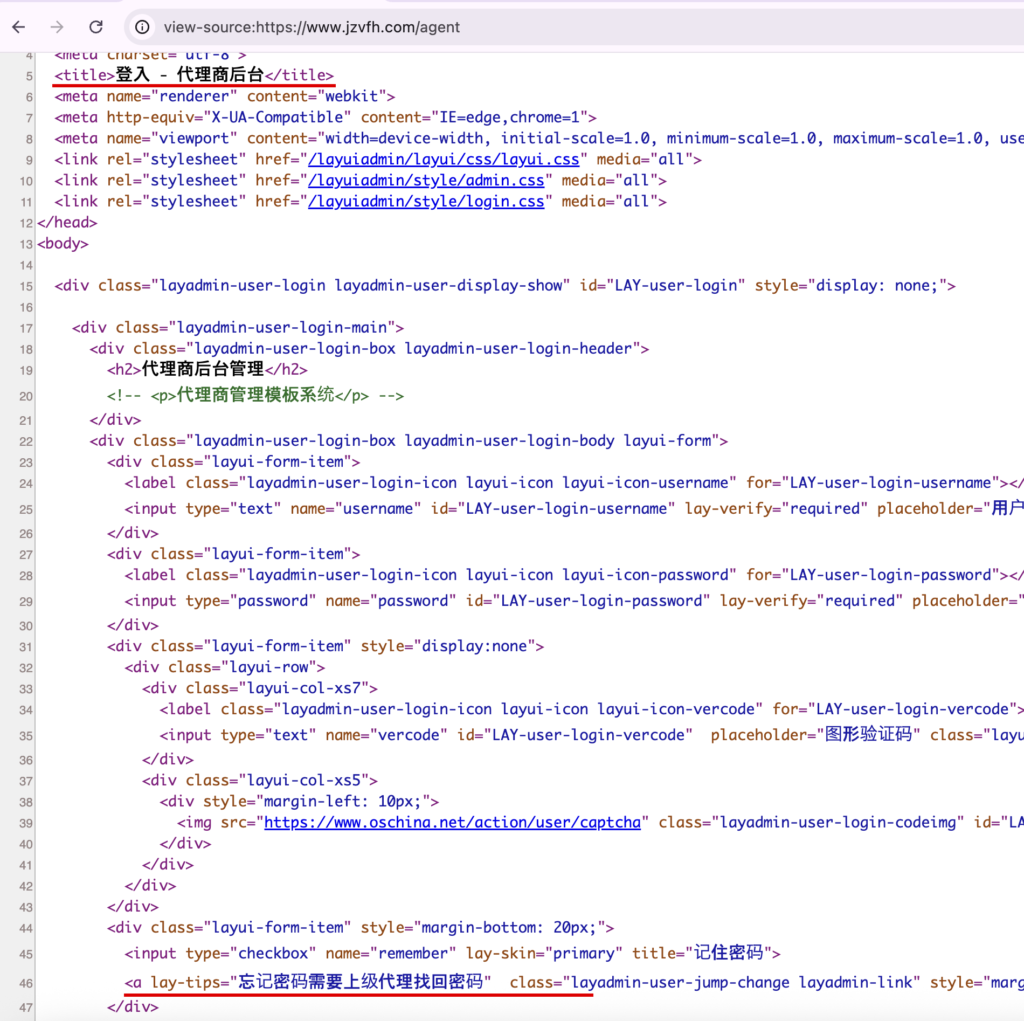Viewport: 1024px width, 1021px height.
Task: Click the id value LAY-user-login-username
Action: 566,508
